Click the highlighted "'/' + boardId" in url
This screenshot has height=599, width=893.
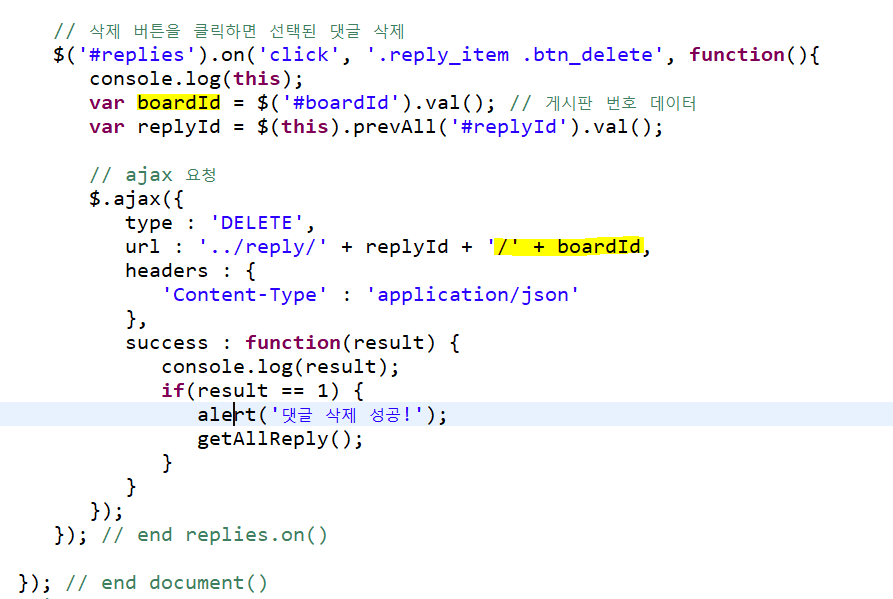coord(569,247)
